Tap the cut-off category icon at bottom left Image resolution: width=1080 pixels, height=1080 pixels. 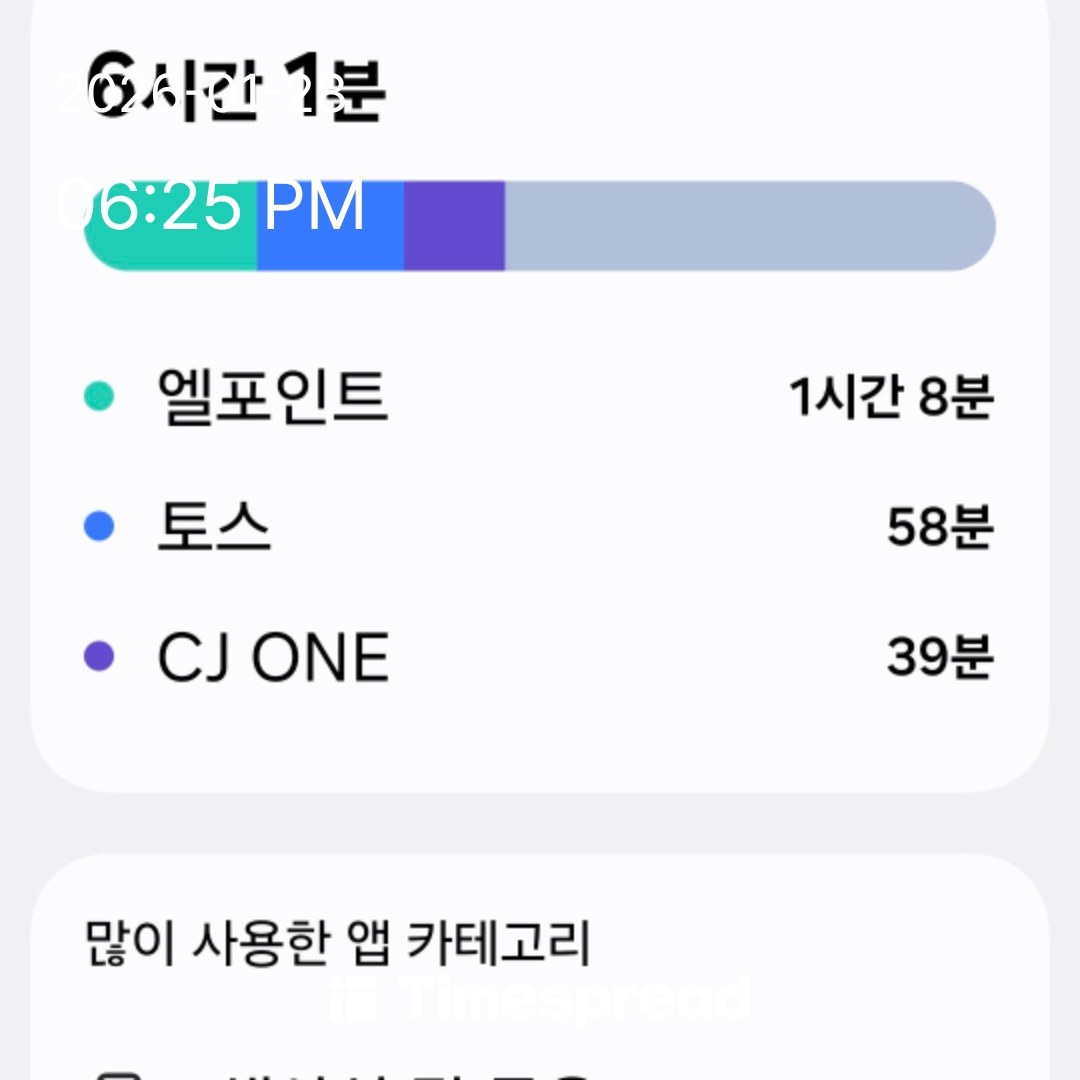pyautogui.click(x=116, y=1074)
